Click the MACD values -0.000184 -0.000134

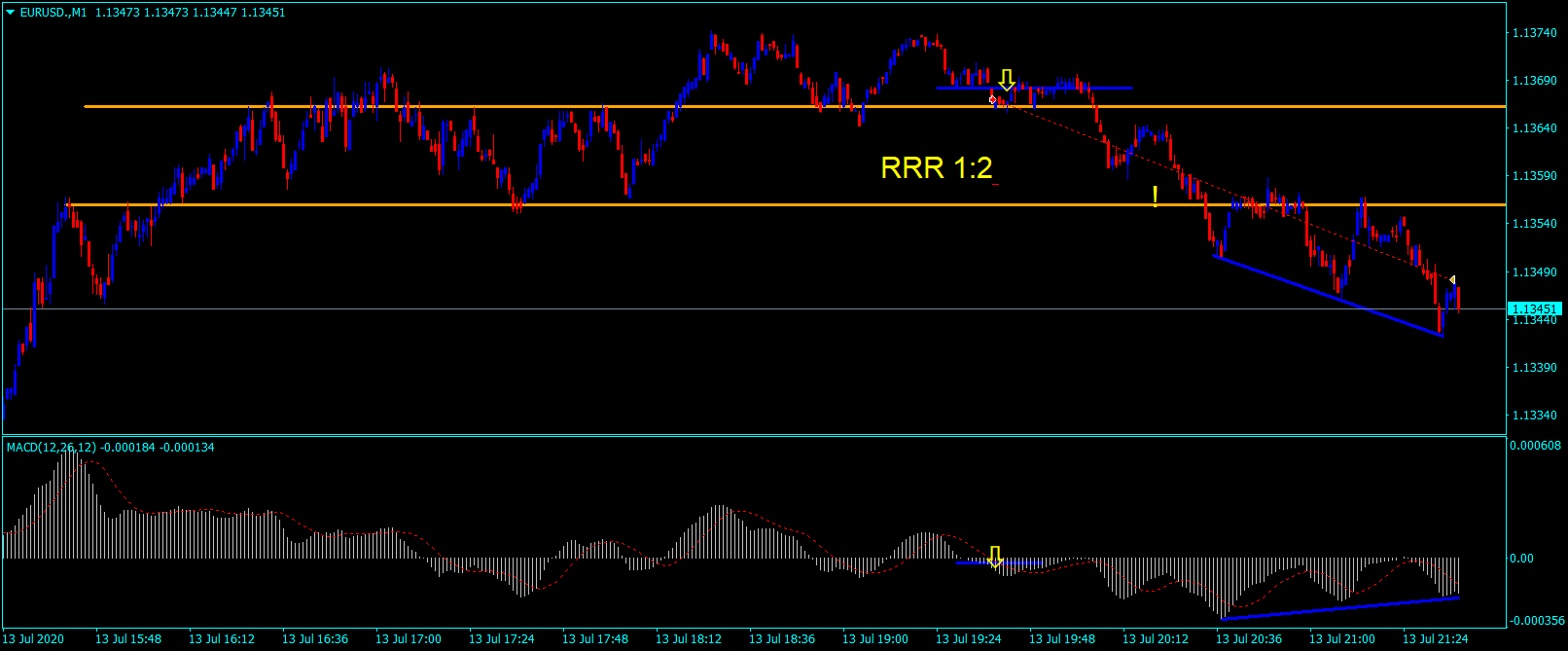click(157, 448)
